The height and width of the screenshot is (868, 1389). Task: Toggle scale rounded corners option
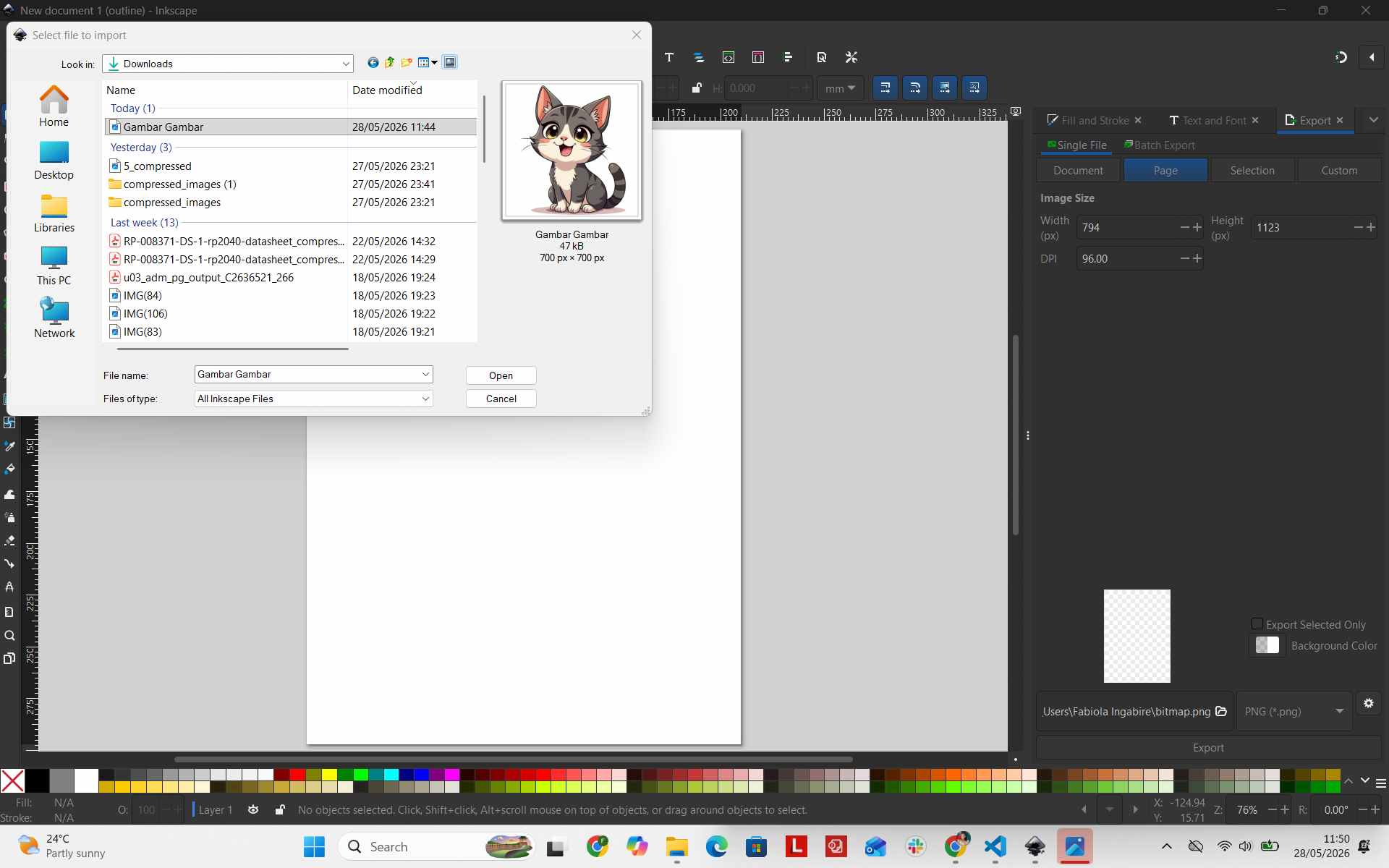[x=915, y=88]
